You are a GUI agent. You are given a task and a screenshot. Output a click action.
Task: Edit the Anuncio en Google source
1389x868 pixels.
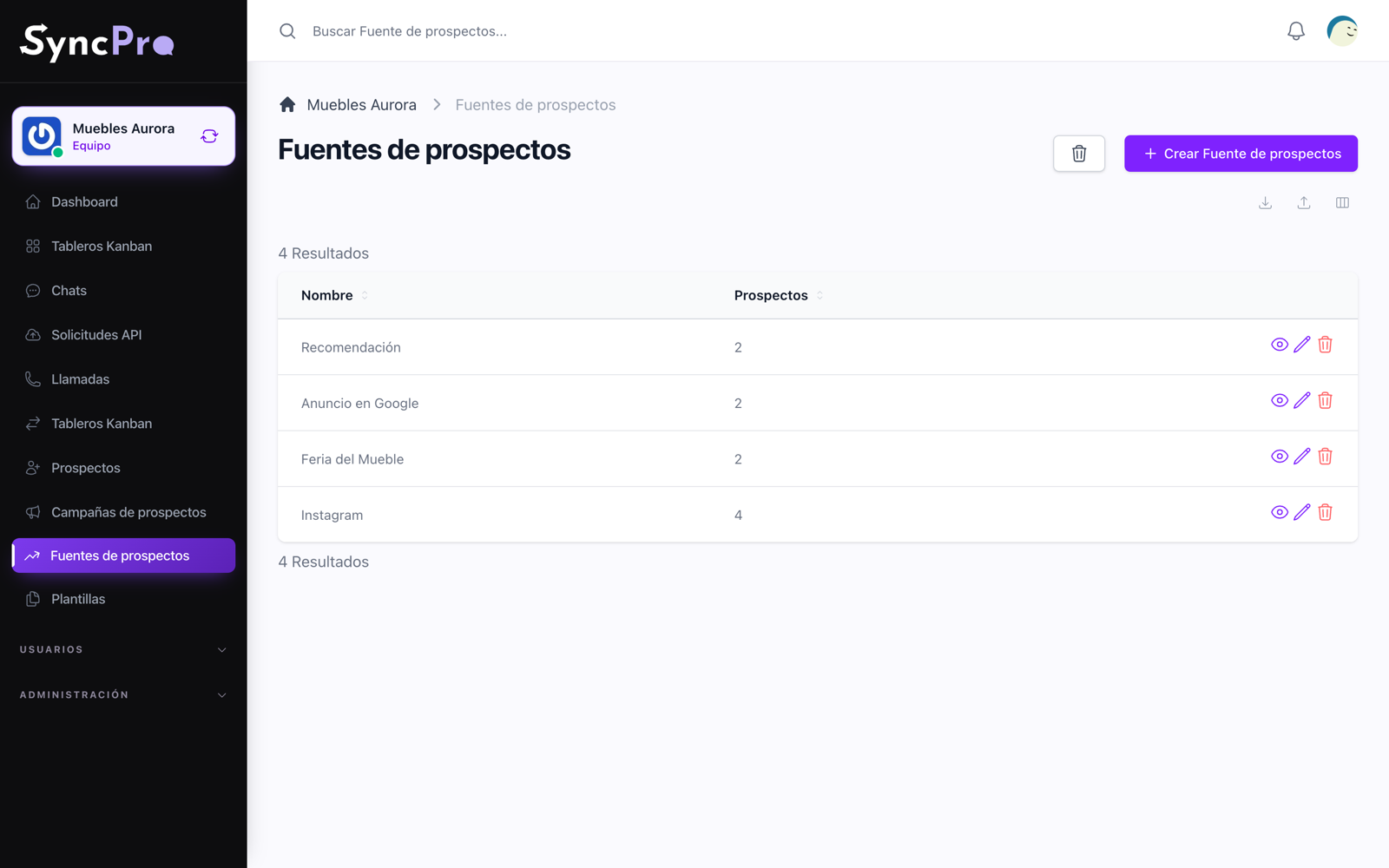[1302, 400]
